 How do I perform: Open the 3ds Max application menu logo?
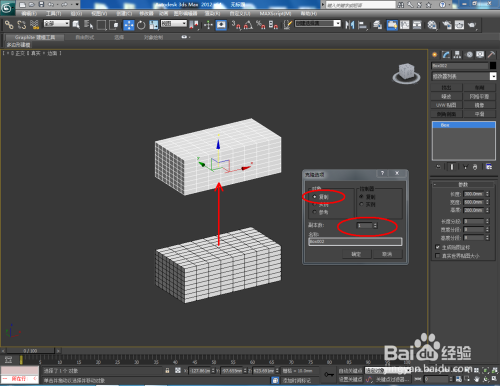[x=7, y=8]
